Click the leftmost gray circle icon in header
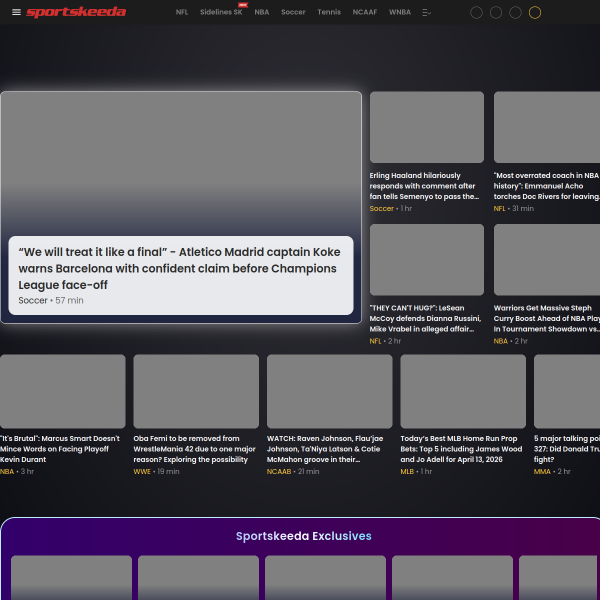The height and width of the screenshot is (600, 600). (476, 13)
